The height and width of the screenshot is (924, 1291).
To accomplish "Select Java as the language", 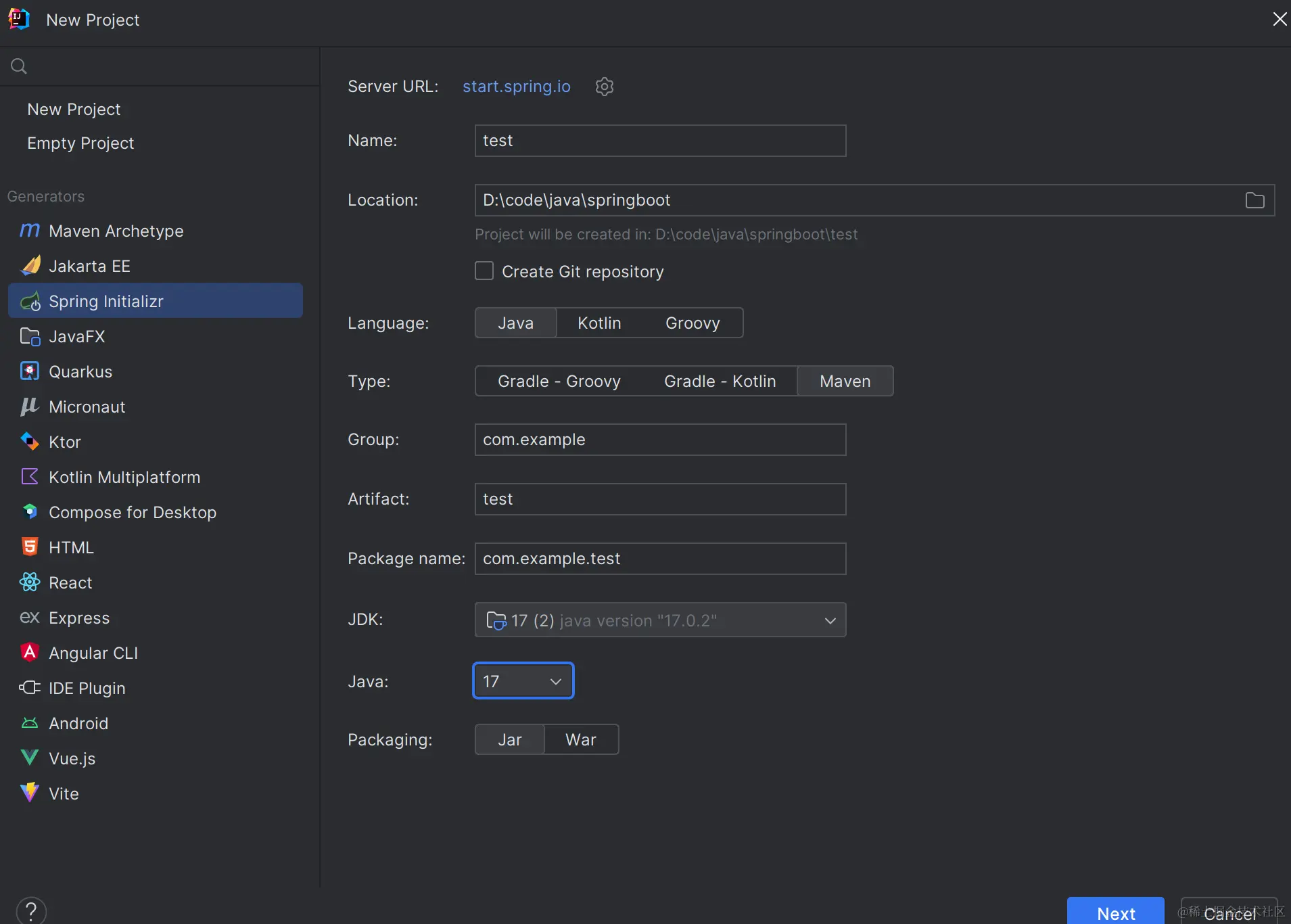I will point(516,323).
